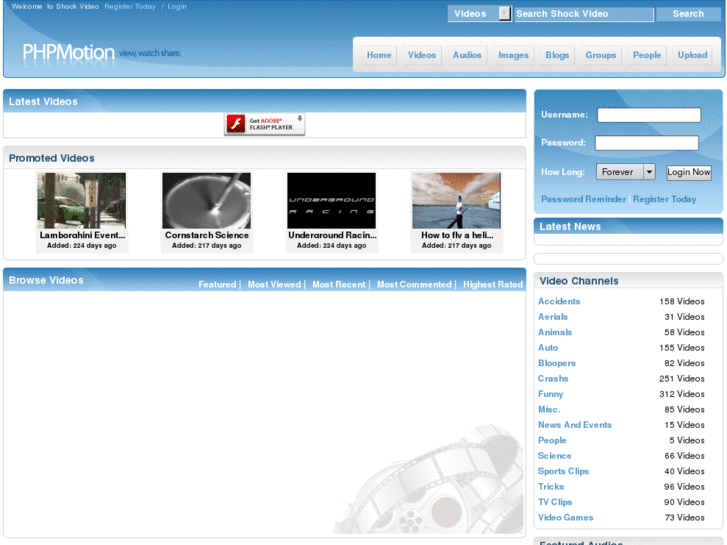Viewport: 727px width, 545px height.
Task: Focus the Username input field
Action: (x=649, y=115)
